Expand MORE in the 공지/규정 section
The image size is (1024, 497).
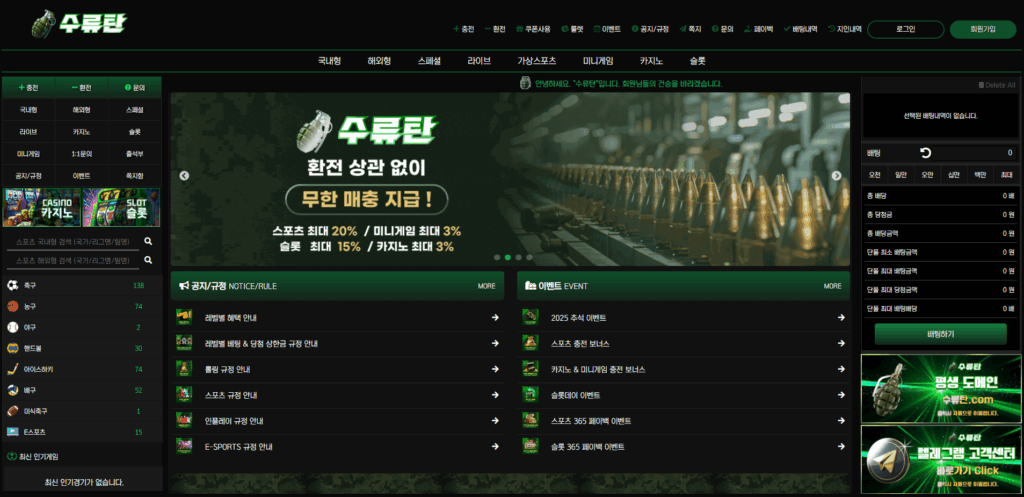click(x=487, y=286)
